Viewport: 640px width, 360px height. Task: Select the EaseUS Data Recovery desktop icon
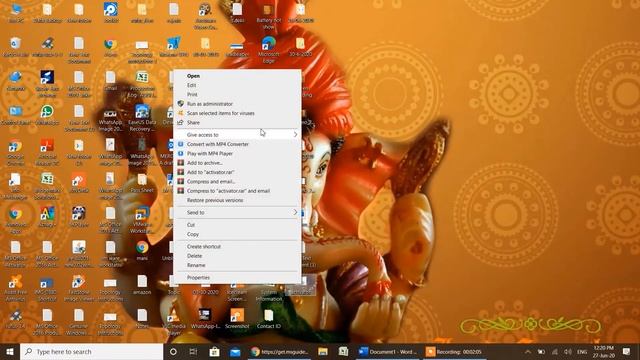[x=142, y=118]
